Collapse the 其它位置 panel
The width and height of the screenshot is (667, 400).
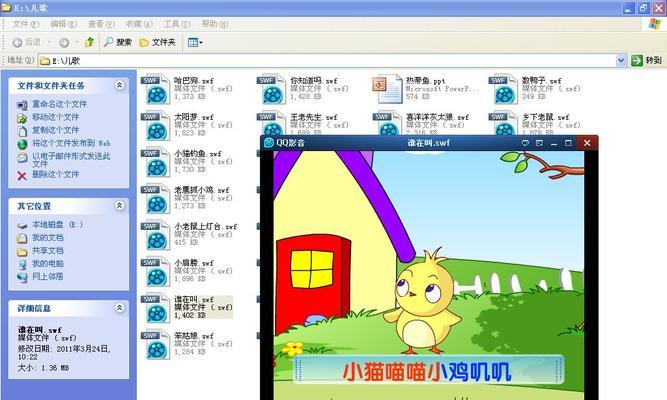(120, 206)
